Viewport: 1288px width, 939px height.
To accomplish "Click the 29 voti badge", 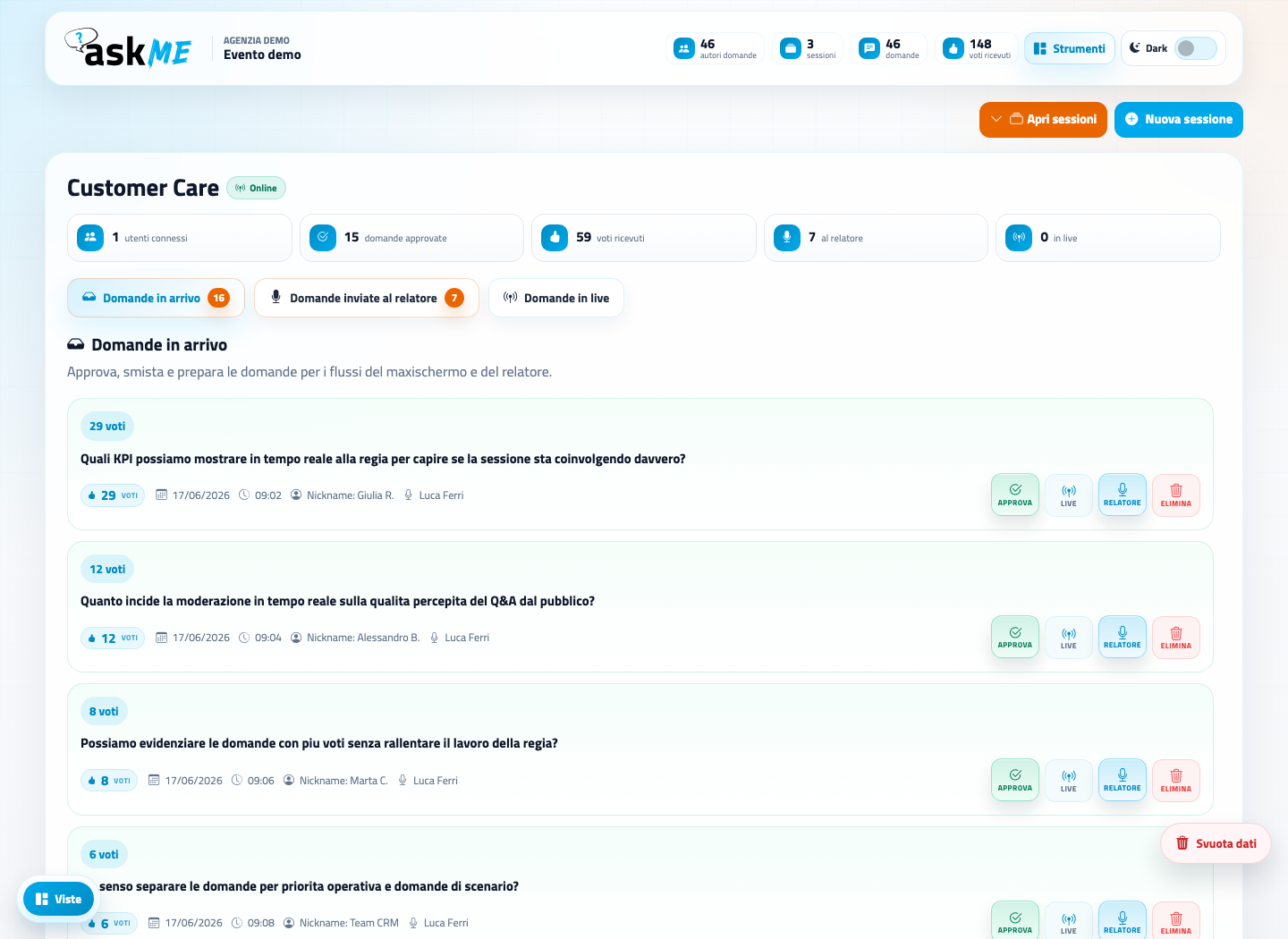I will [x=107, y=427].
